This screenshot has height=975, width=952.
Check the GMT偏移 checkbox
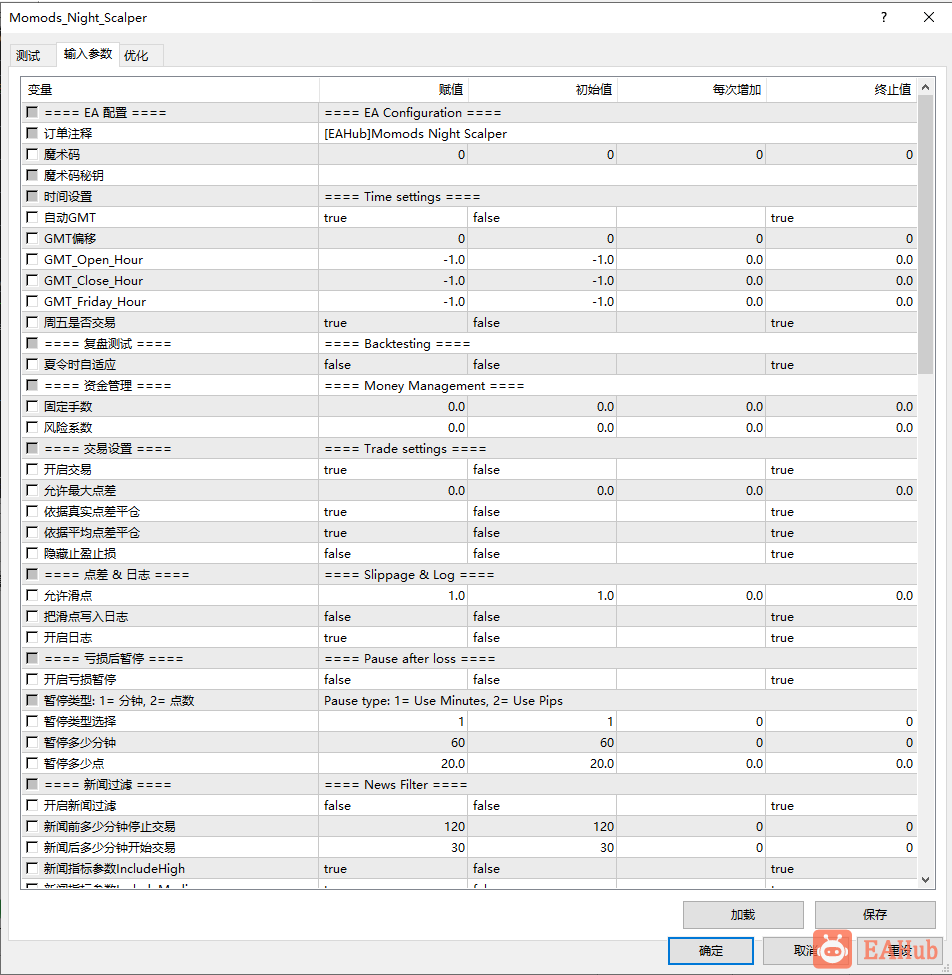(32, 238)
